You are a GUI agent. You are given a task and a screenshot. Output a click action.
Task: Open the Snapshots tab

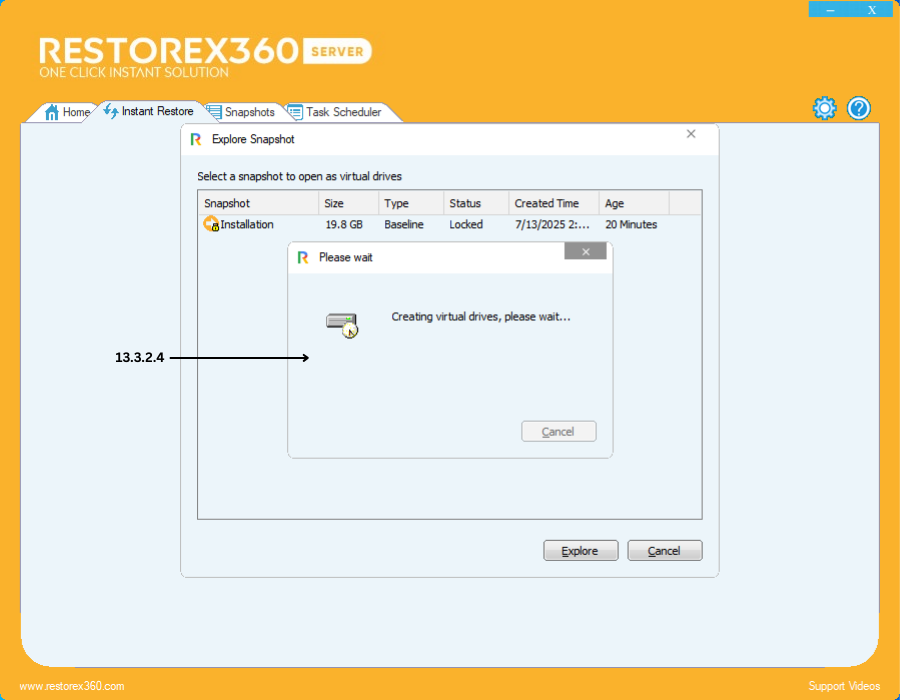tap(242, 112)
